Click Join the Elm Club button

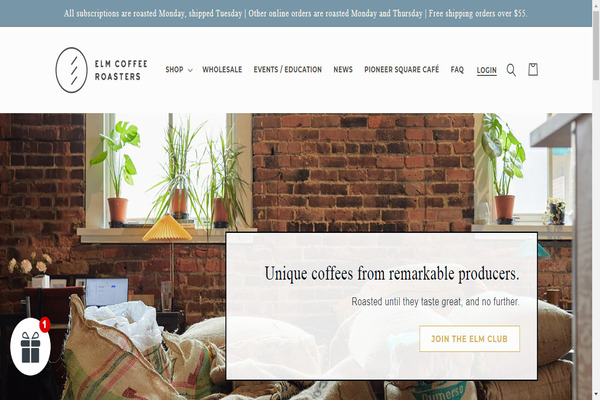470,339
